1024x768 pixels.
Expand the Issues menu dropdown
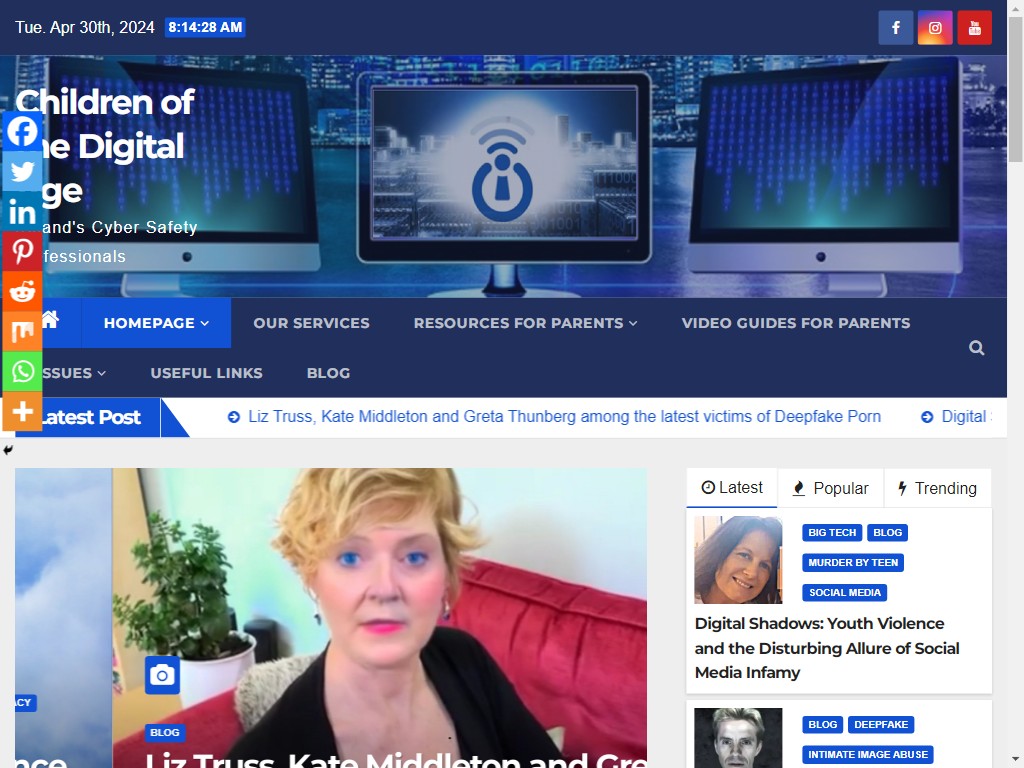[x=73, y=373]
